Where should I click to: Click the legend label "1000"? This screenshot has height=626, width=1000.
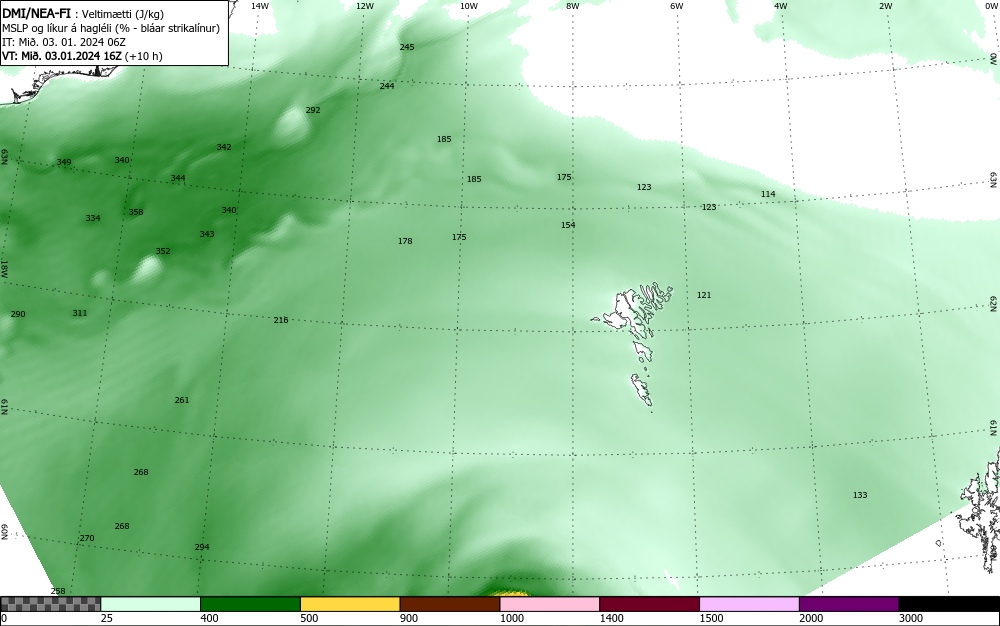511,618
